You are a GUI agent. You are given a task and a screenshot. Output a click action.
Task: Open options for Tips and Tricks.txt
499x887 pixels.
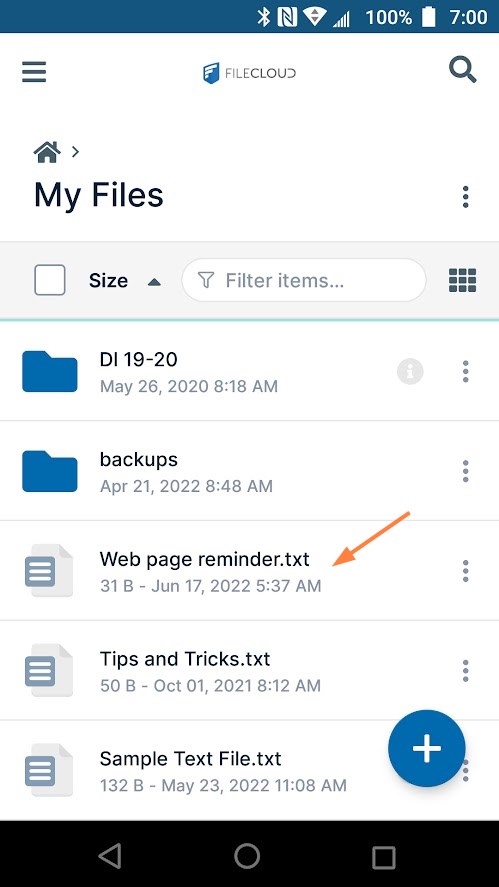465,670
